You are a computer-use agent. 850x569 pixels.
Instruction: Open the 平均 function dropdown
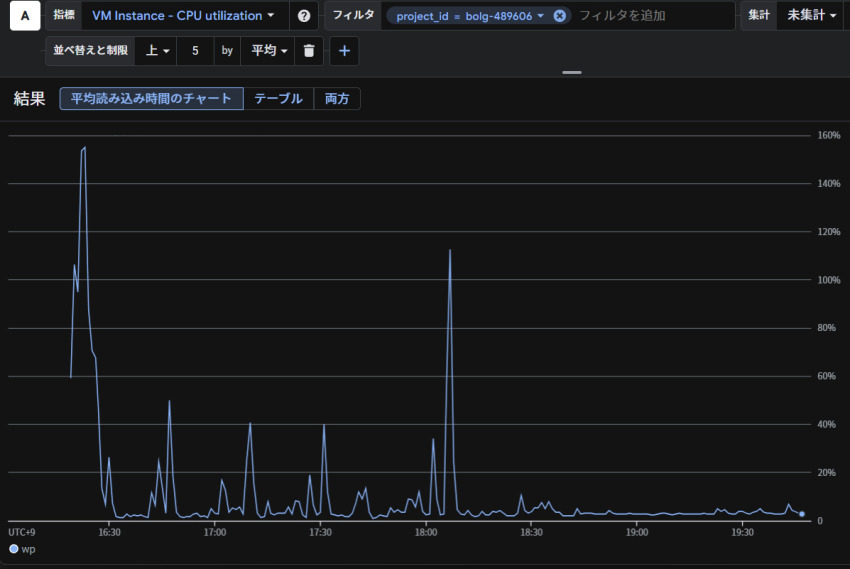pos(270,51)
